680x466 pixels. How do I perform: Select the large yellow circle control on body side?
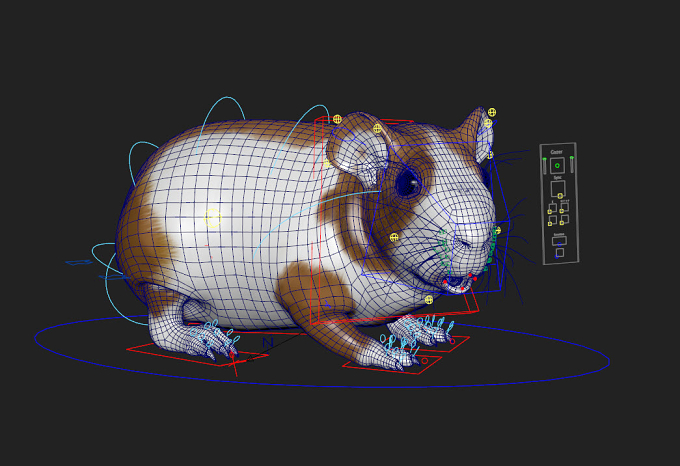coord(212,218)
